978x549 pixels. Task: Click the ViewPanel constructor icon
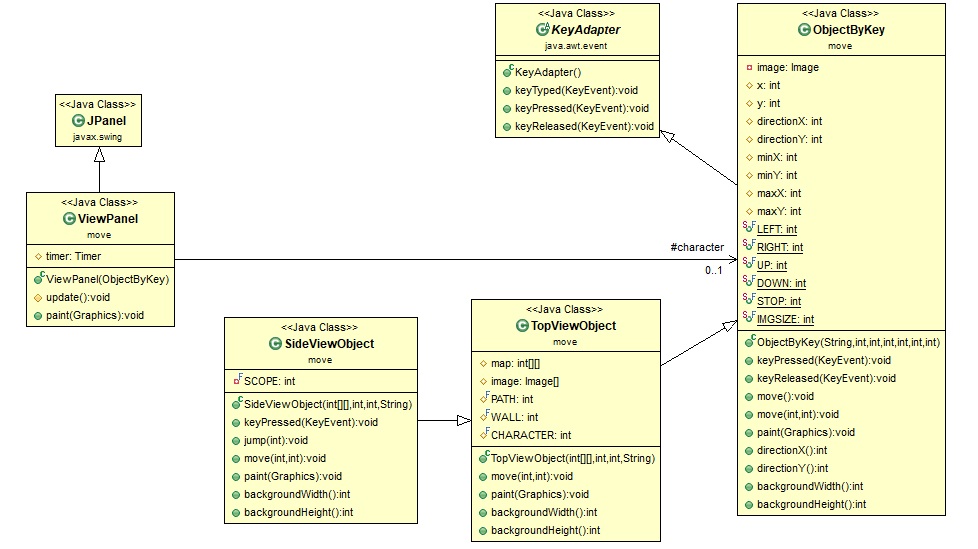click(x=38, y=279)
